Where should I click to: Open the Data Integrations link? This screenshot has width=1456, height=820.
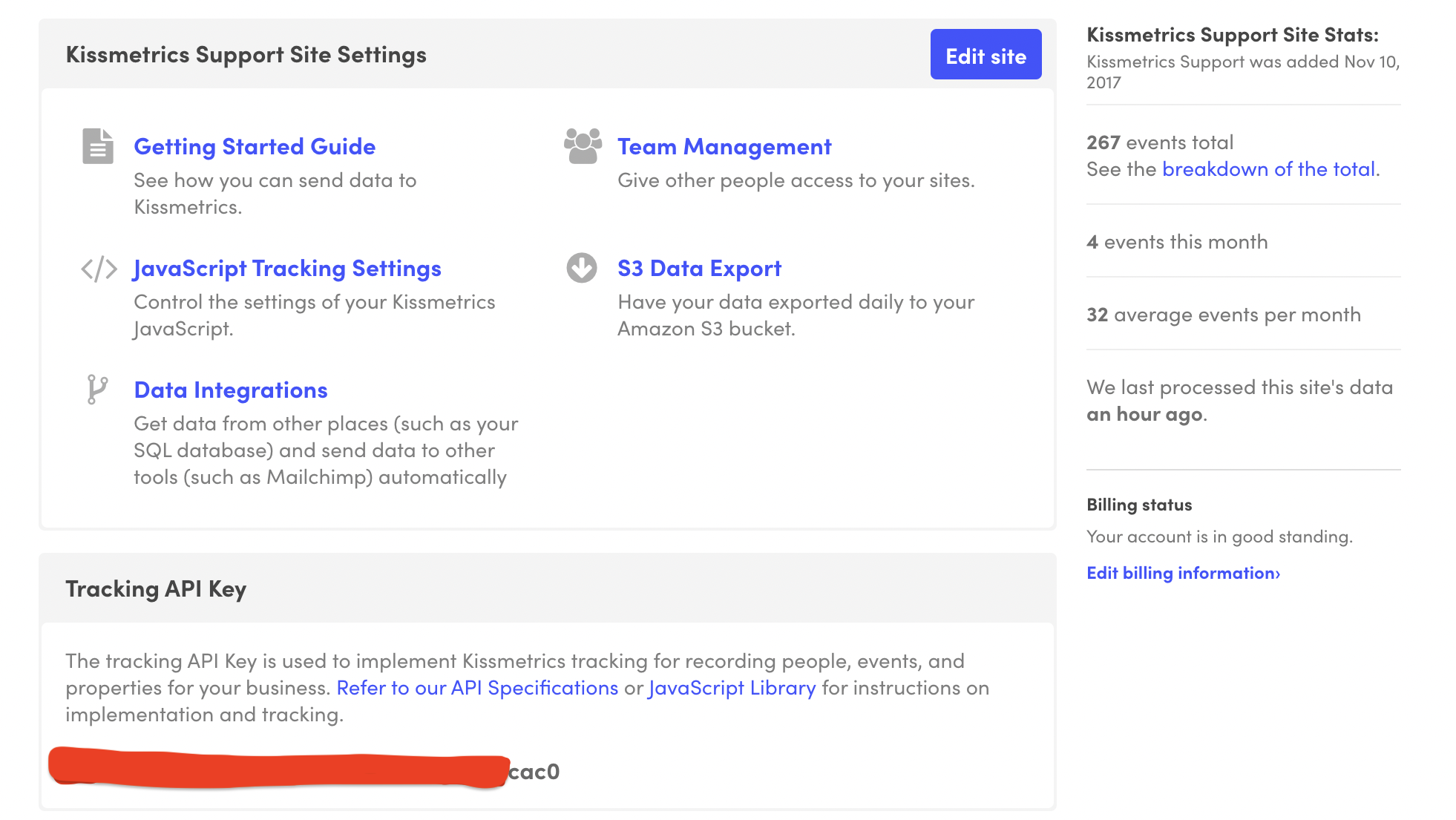231,390
